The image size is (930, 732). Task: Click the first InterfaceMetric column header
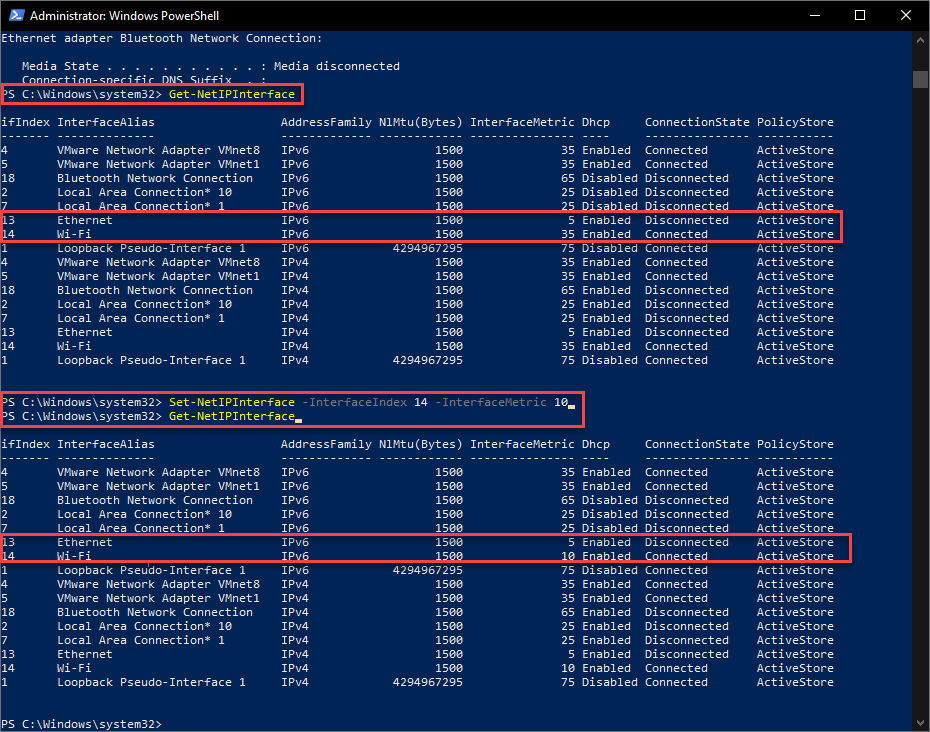[522, 122]
